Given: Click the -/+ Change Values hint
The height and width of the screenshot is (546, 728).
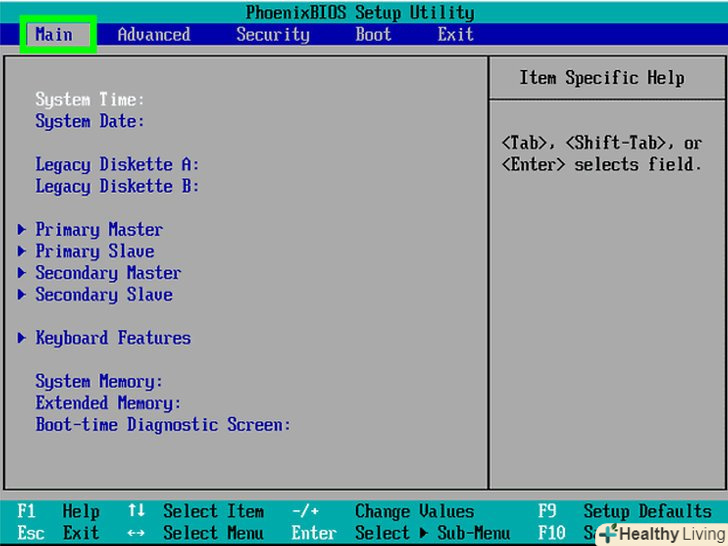Looking at the screenshot, I should (383, 511).
